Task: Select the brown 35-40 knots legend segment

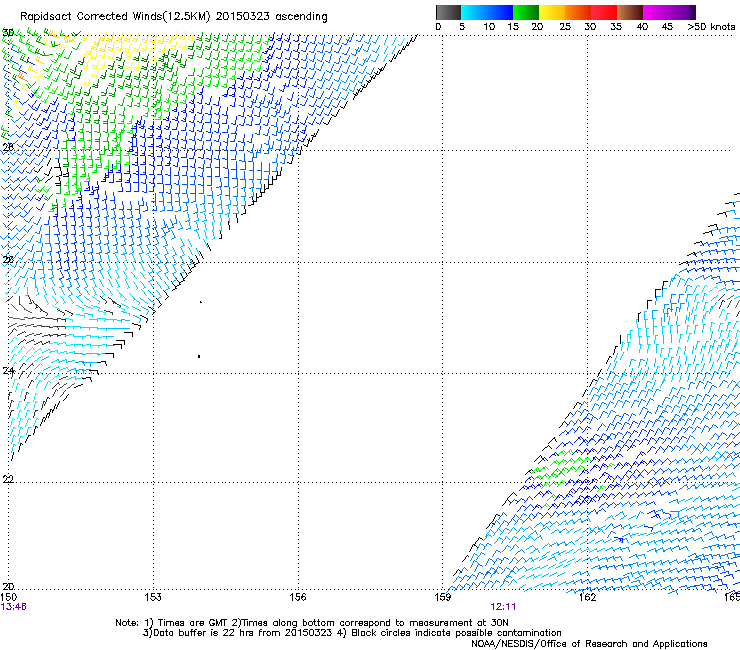Action: click(x=630, y=12)
